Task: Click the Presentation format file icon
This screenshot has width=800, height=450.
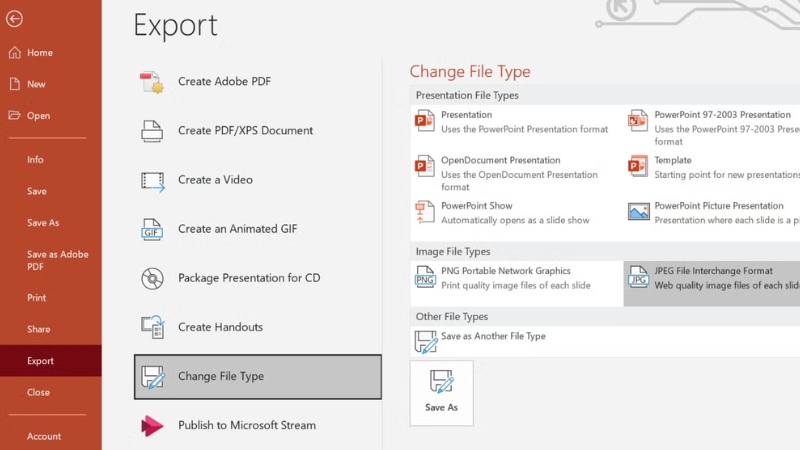Action: coord(424,121)
